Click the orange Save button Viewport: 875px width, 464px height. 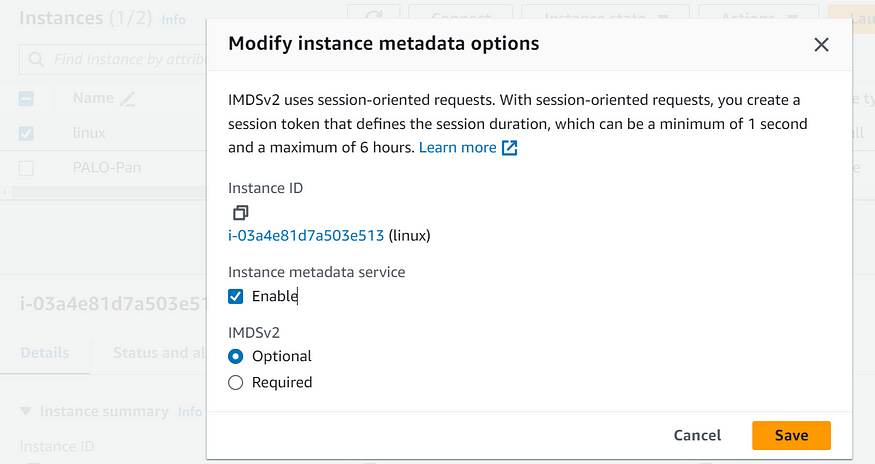coord(791,436)
